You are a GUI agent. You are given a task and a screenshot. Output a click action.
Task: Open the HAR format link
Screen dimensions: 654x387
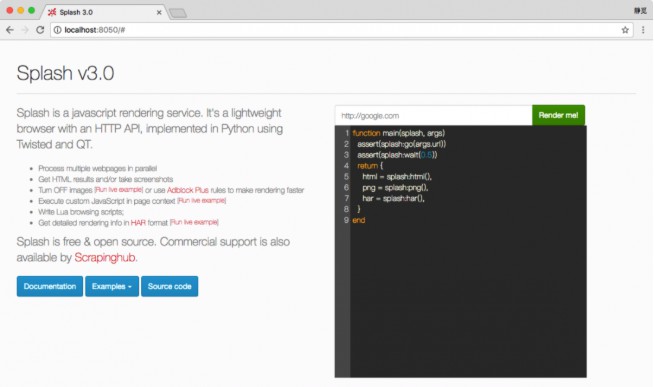click(138, 223)
